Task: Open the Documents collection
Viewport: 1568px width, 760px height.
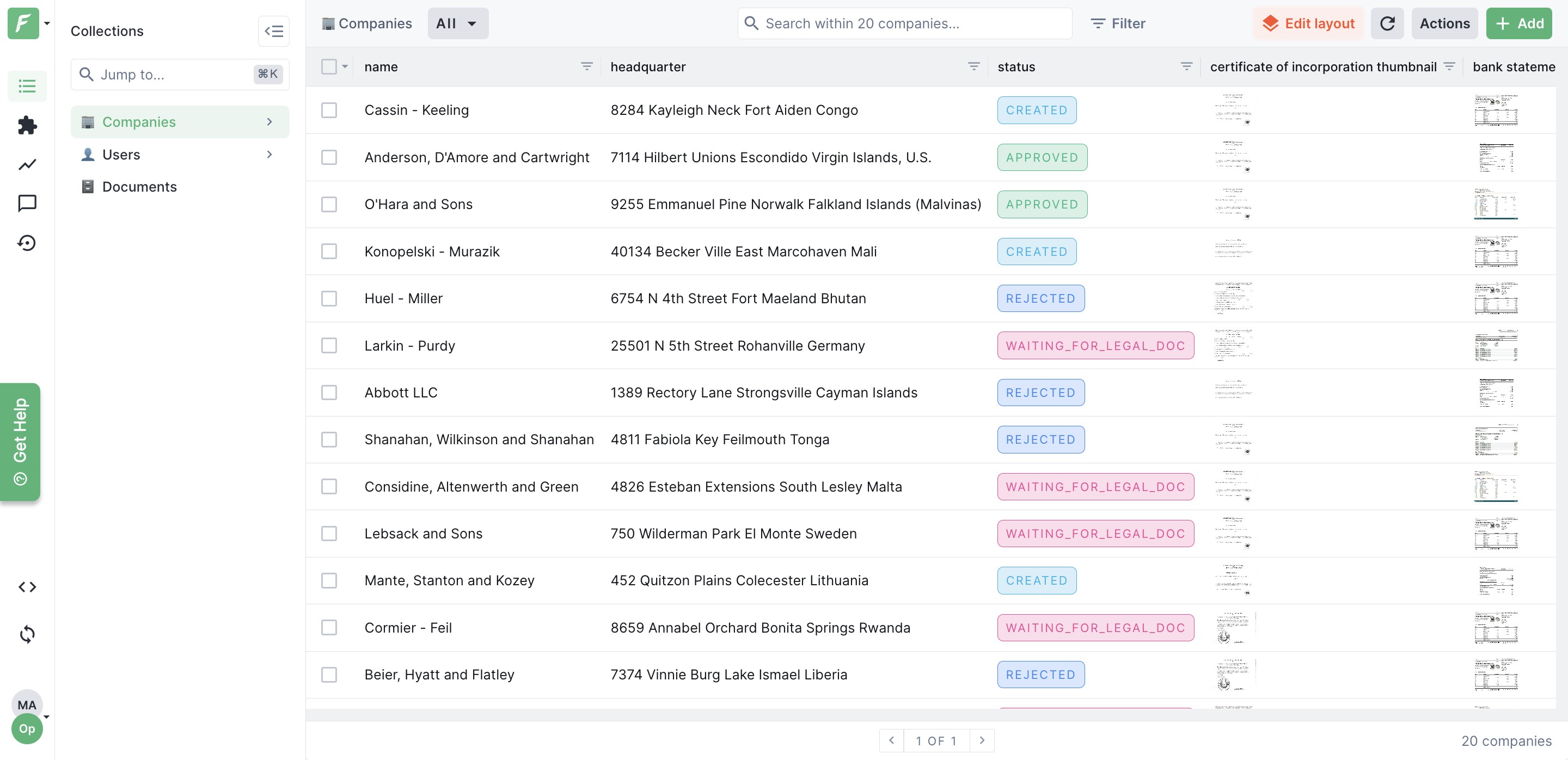Action: pyautogui.click(x=139, y=187)
